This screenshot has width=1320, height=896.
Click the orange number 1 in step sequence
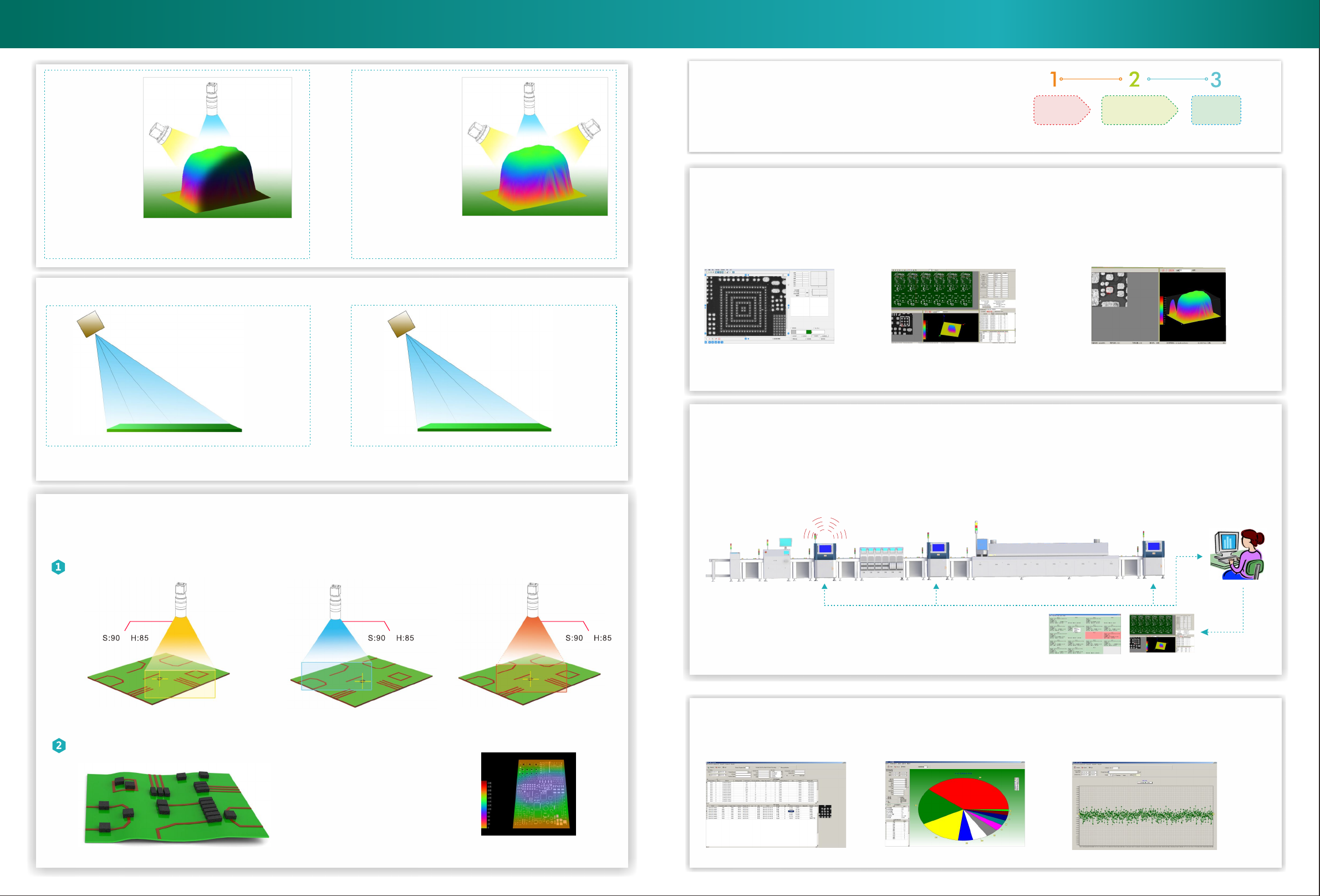1053,79
